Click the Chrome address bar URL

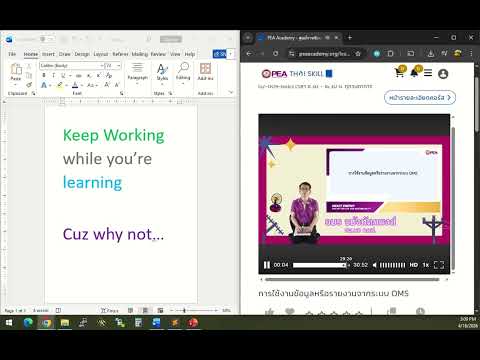point(324,53)
